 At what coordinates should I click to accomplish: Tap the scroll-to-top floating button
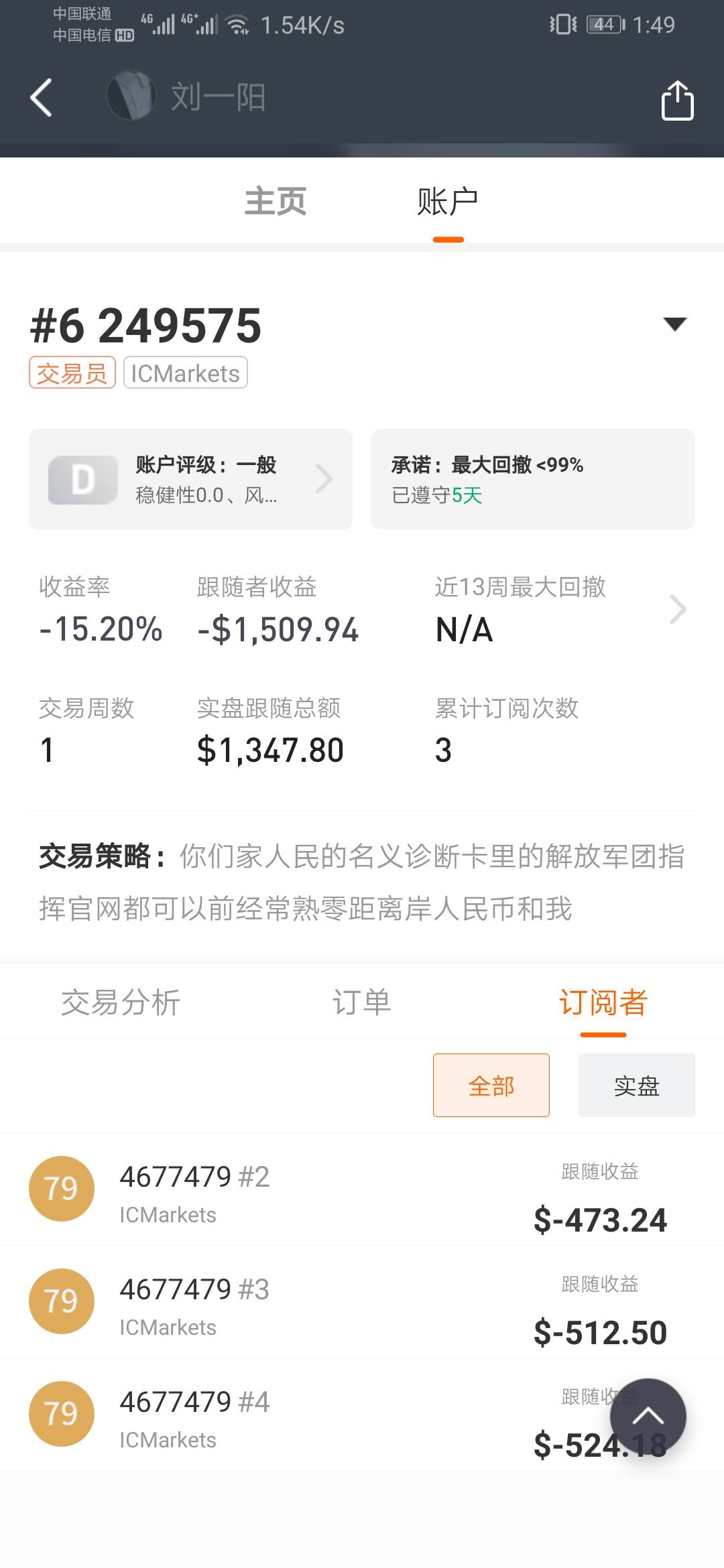click(x=648, y=1417)
